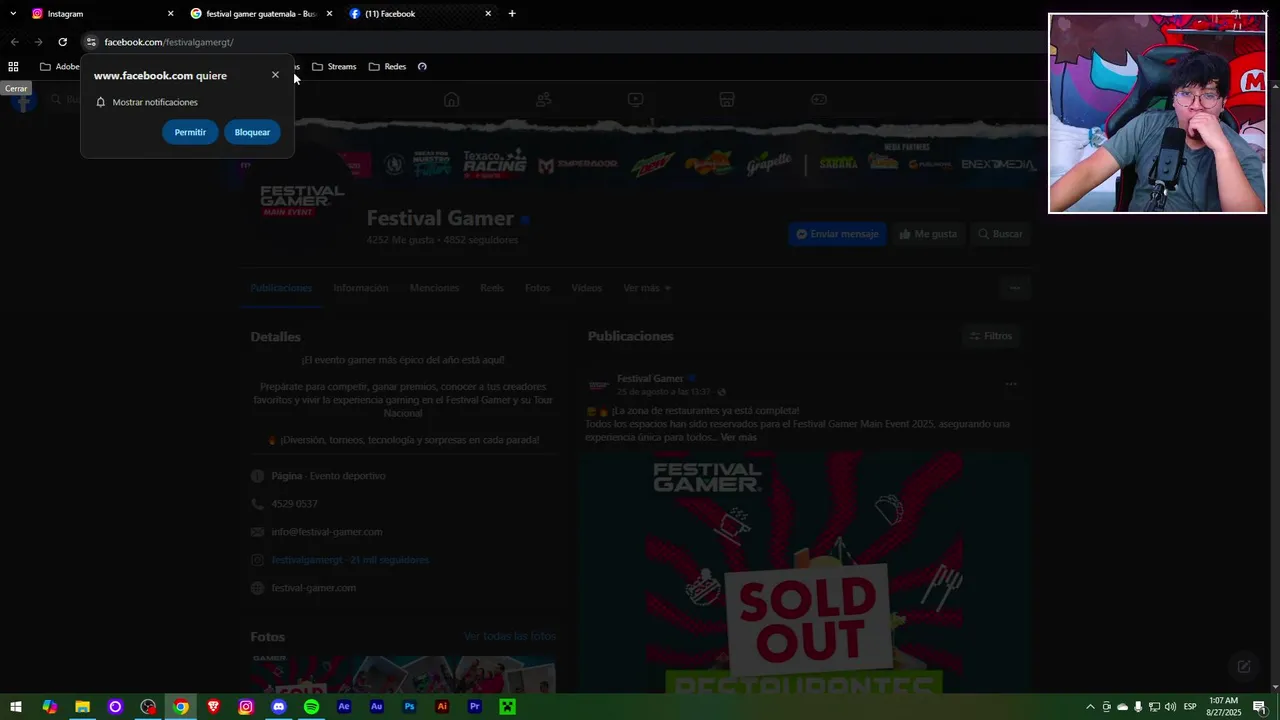Open Festival Gamer post author link
The image size is (1280, 720).
tap(650, 379)
